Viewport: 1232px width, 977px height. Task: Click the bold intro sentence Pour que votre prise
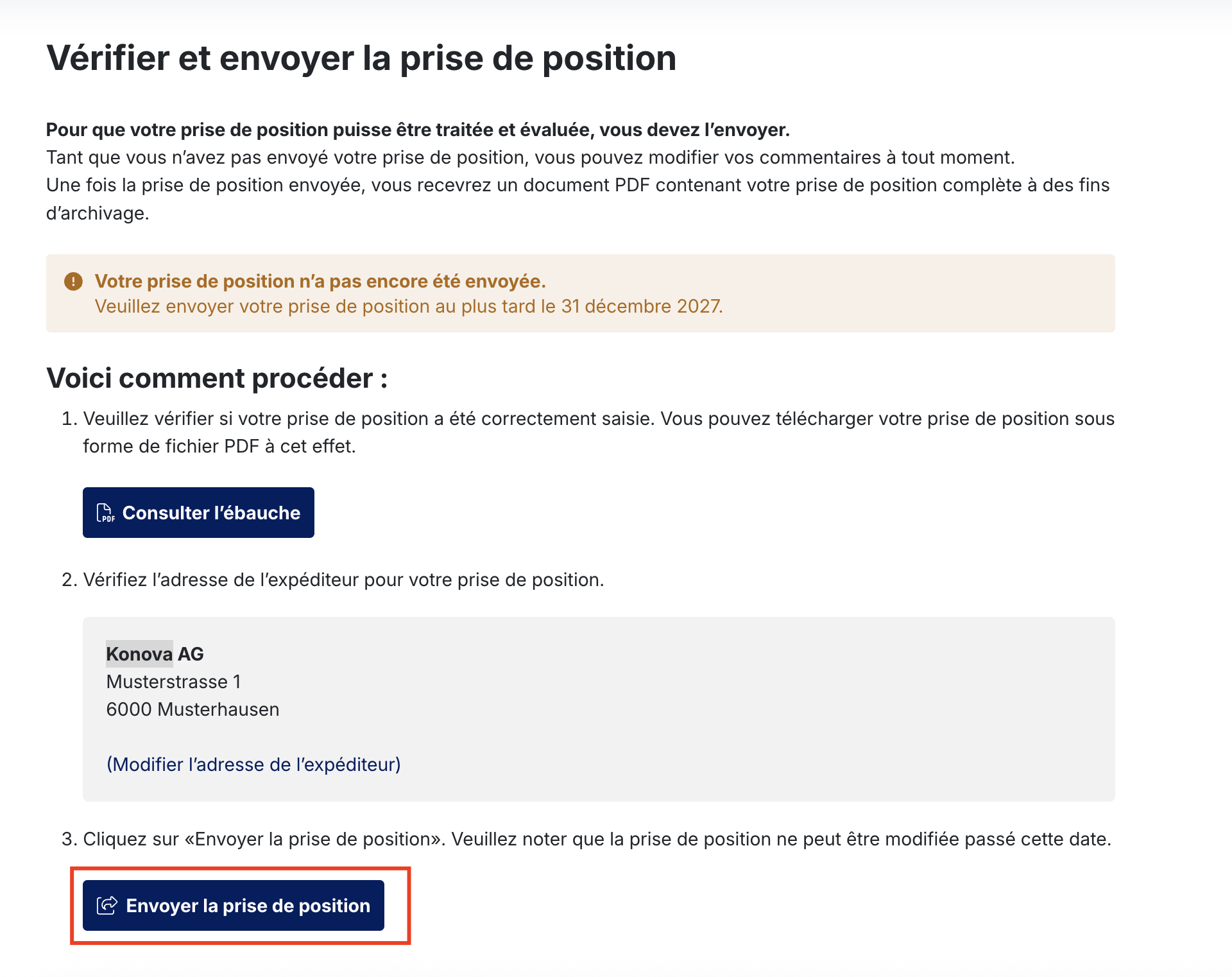418,130
